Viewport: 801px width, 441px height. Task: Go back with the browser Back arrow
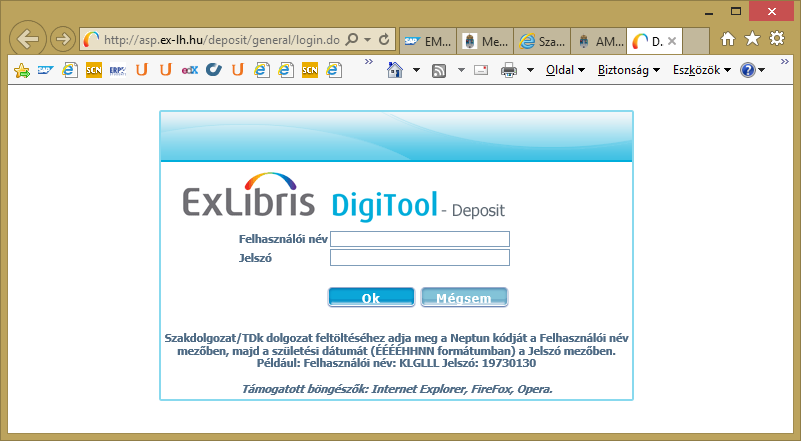pyautogui.click(x=28, y=39)
